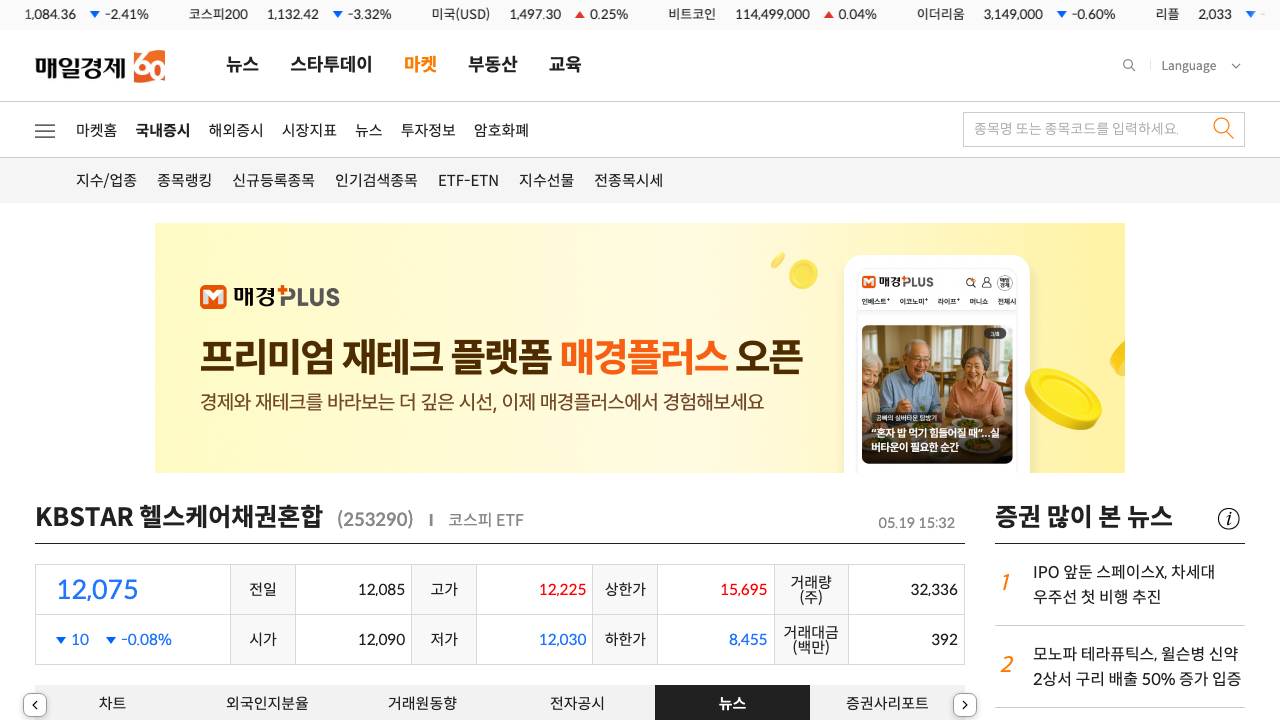
Task: Click the 시가 value 12,090
Action: [381, 639]
